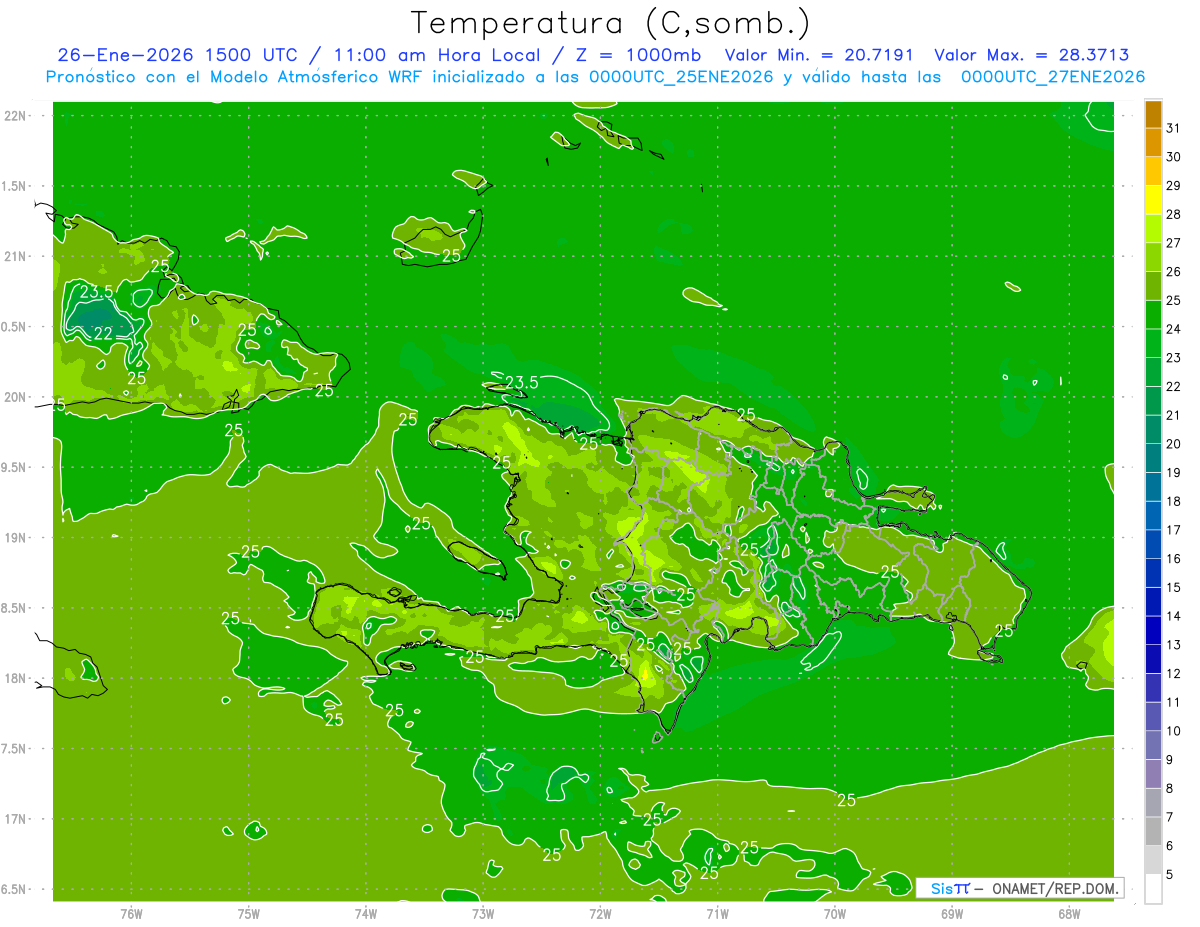Click the 'Temperatura (C,somb.)' chart title

611,22
